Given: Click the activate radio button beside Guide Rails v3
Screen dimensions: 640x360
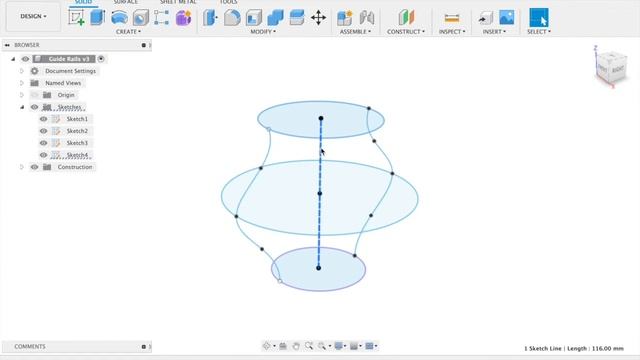Looking at the screenshot, I should pyautogui.click(x=101, y=59).
